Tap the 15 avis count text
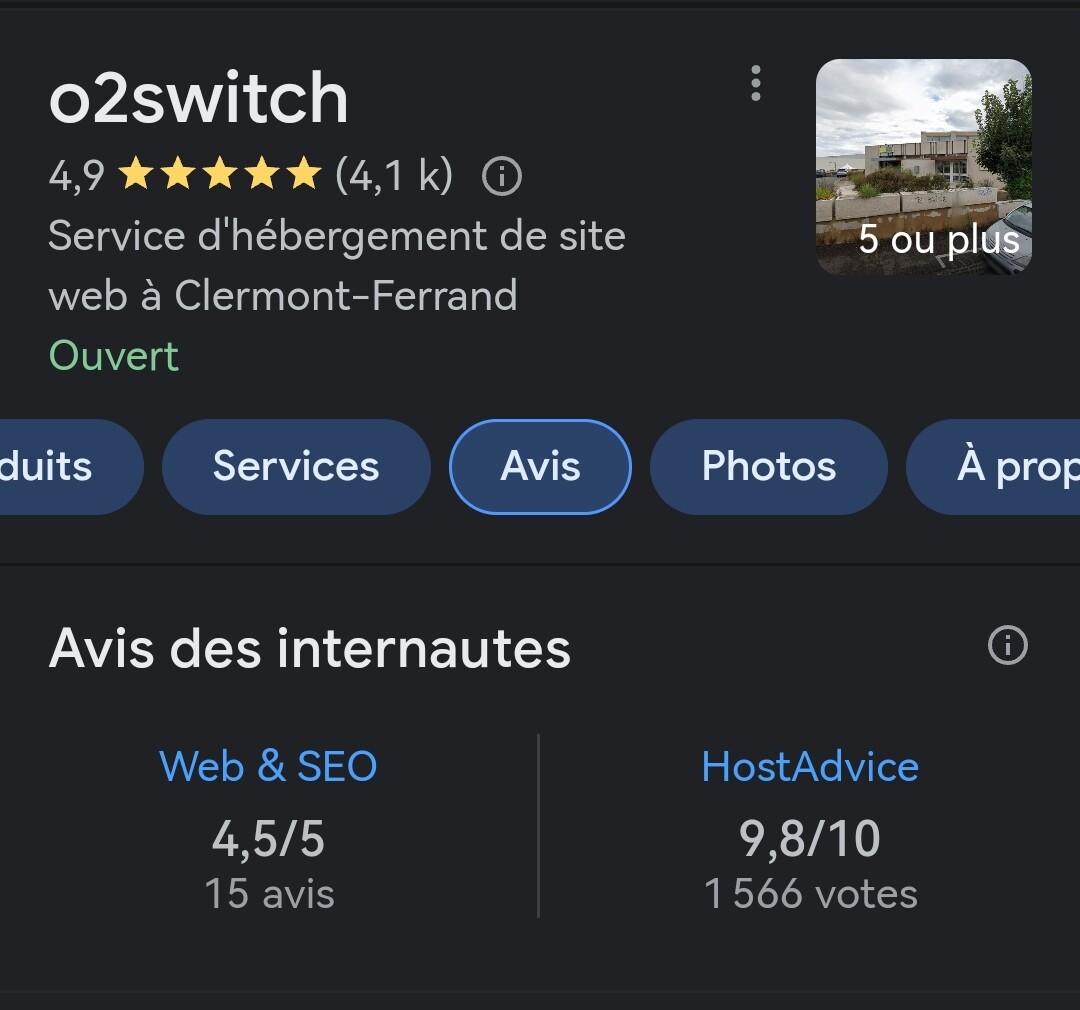Viewport: 1080px width, 1010px height. pyautogui.click(x=269, y=894)
